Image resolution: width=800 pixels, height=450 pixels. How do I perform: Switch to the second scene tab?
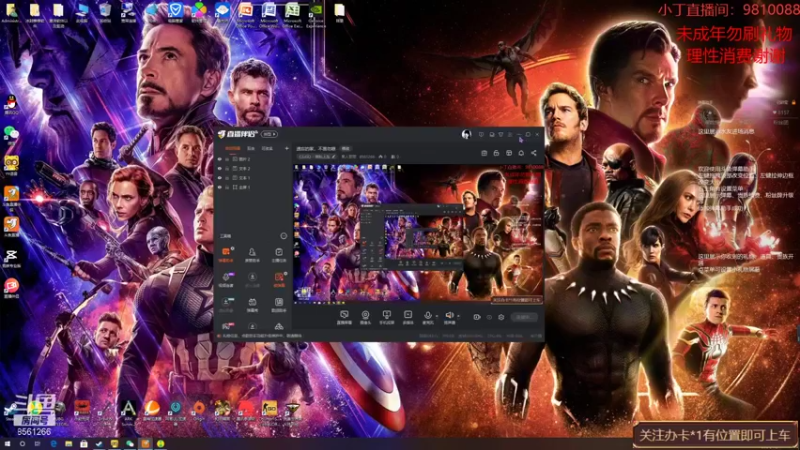click(x=251, y=148)
